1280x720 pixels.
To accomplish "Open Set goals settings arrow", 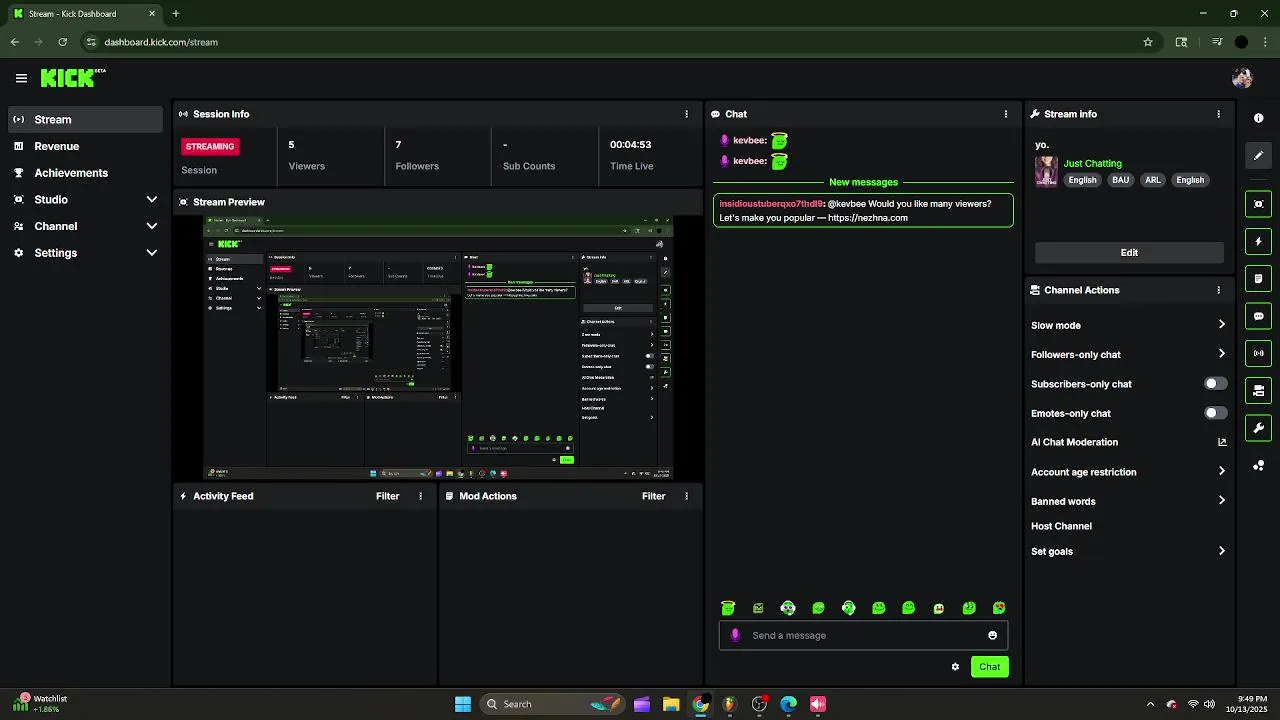I will coord(1221,551).
